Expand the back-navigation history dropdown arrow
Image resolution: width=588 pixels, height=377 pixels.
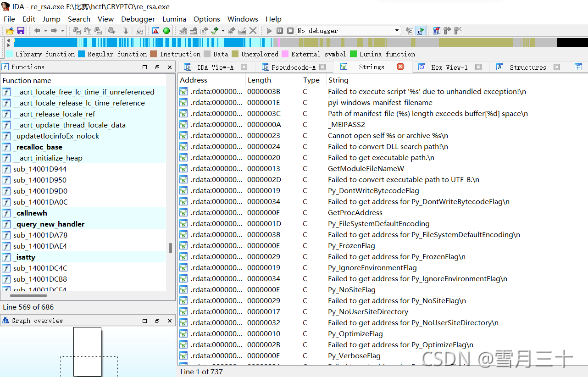pyautogui.click(x=45, y=31)
